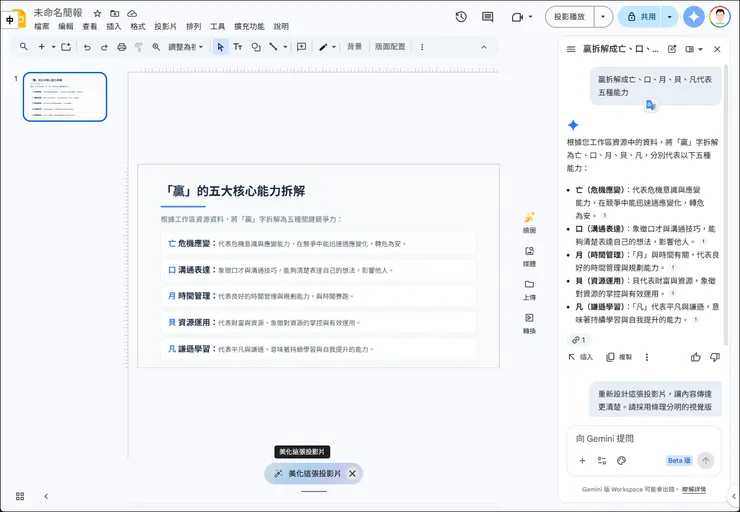This screenshot has width=740, height=512.
Task: Print the presentation
Action: pos(122,47)
